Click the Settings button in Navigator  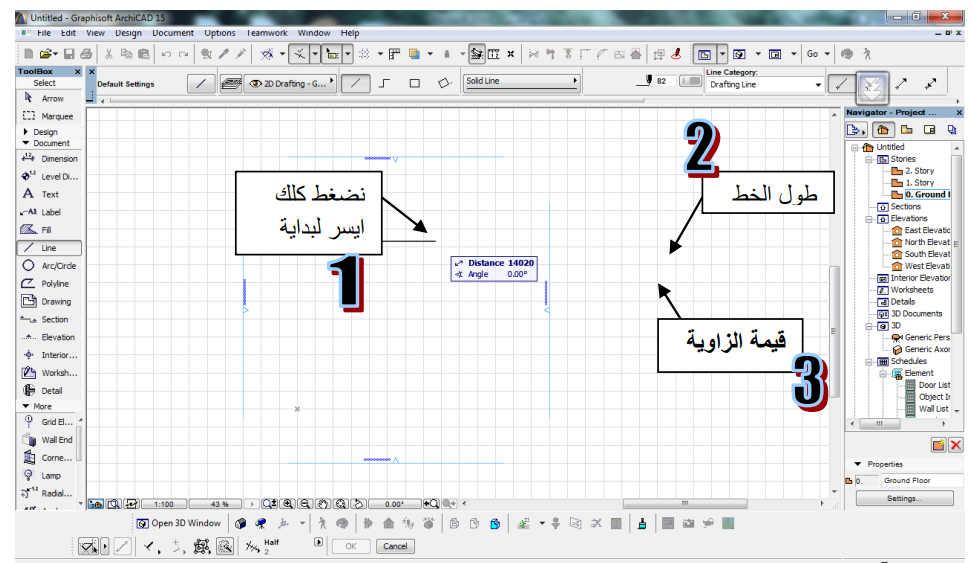tap(903, 498)
